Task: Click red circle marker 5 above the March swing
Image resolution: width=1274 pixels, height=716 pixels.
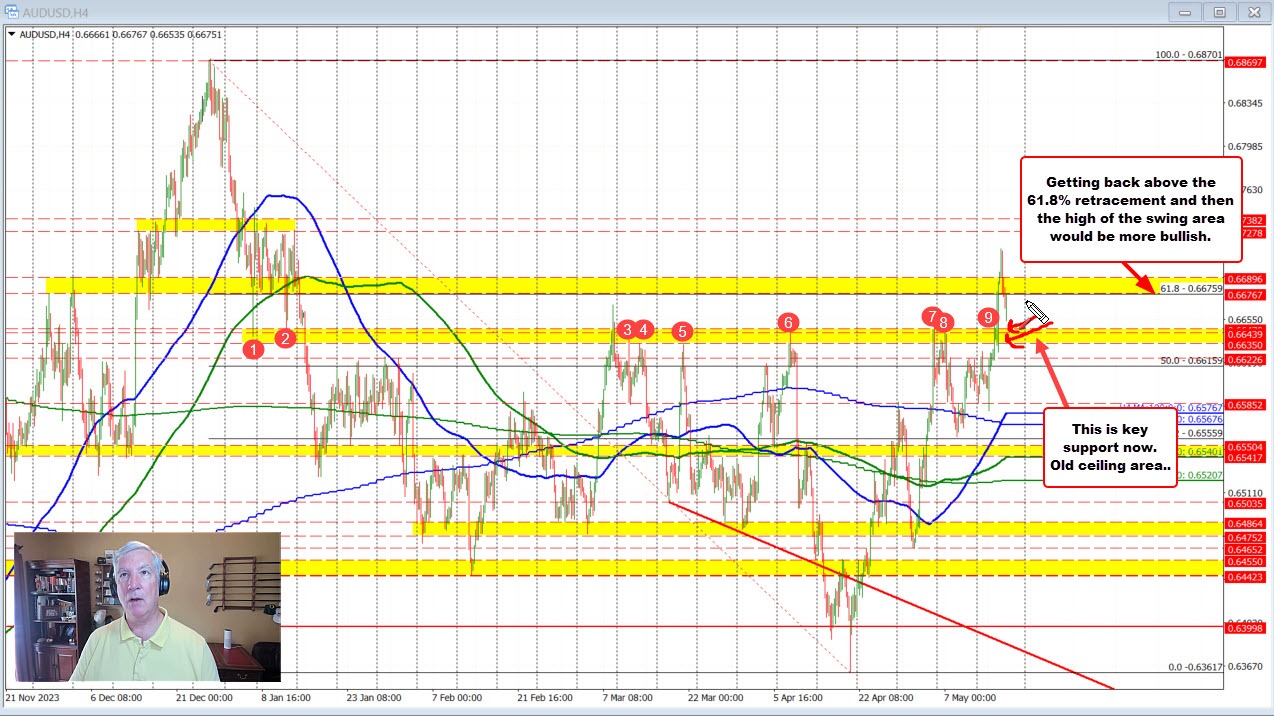Action: pyautogui.click(x=681, y=331)
